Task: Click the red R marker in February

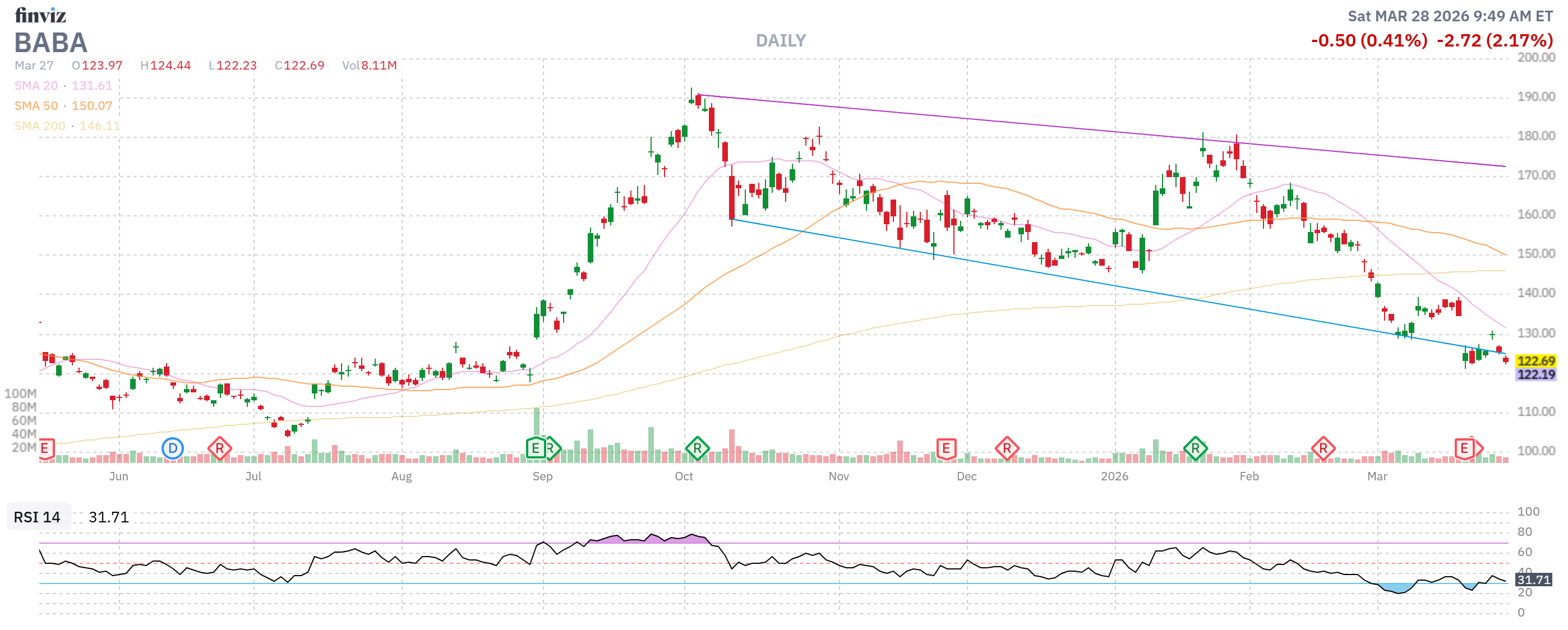Action: pyautogui.click(x=1323, y=449)
